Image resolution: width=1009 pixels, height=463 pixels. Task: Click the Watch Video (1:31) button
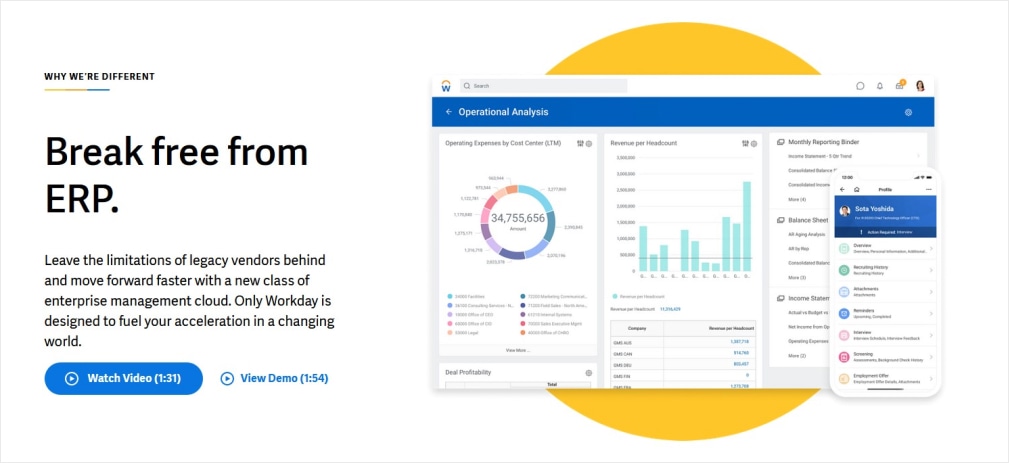pyautogui.click(x=123, y=378)
